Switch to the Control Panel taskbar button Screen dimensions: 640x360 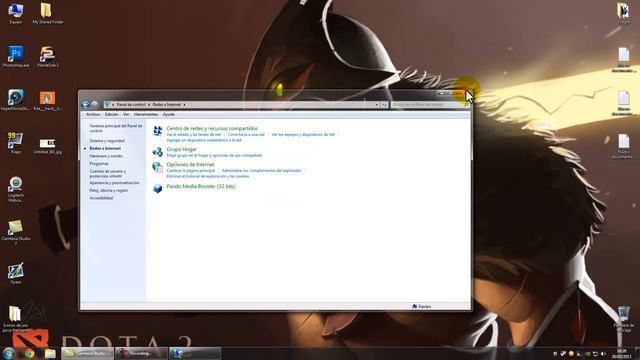195,353
